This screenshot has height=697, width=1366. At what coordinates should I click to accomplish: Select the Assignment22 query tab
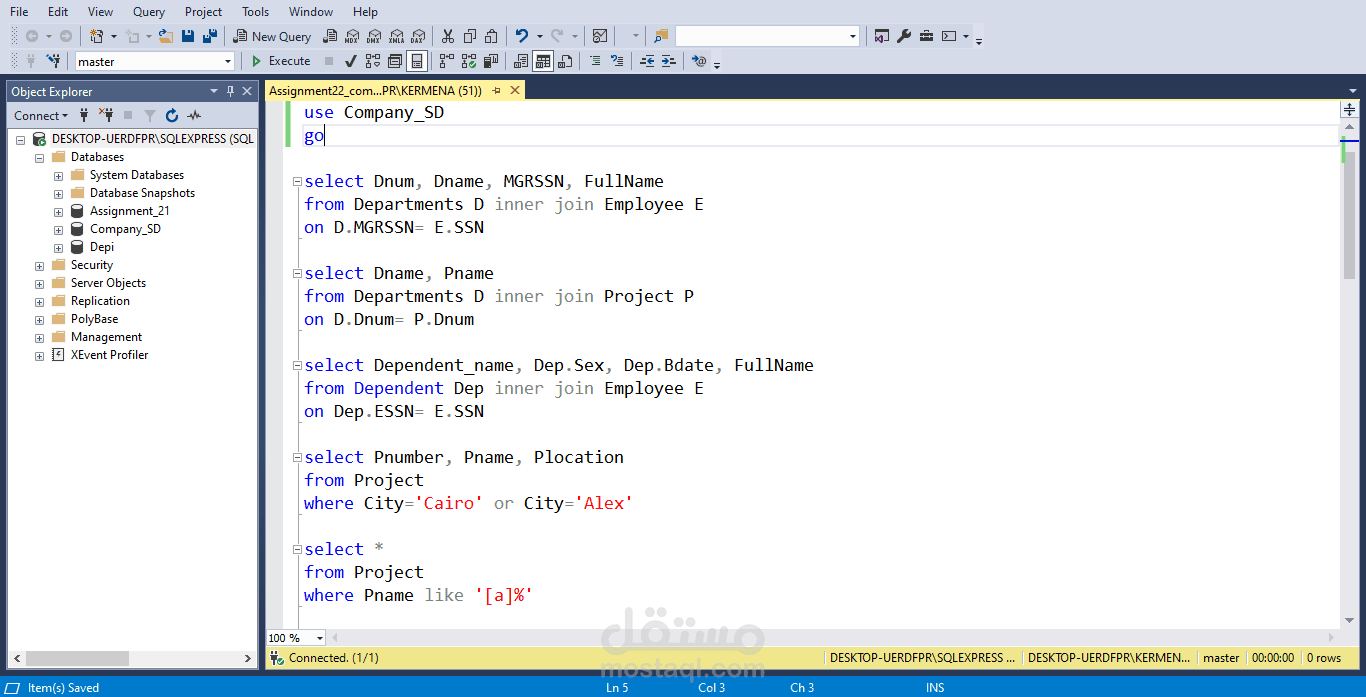[x=375, y=90]
